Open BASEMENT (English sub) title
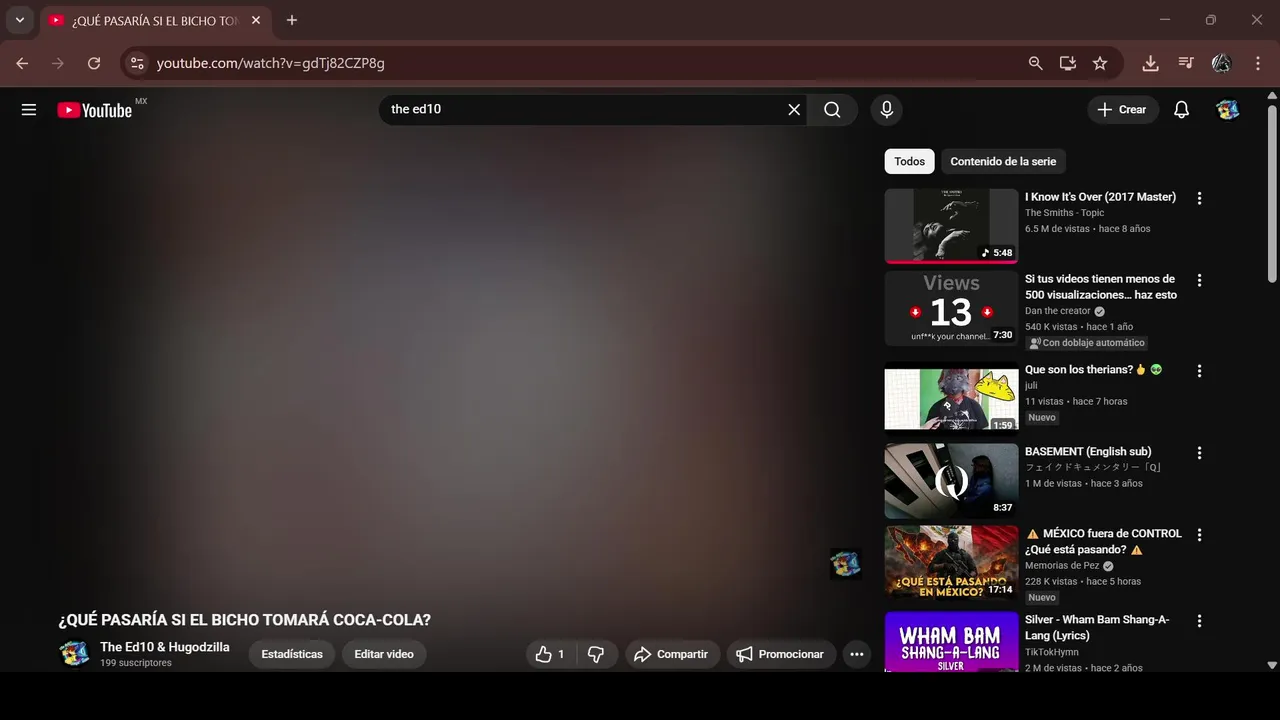 tap(1088, 452)
